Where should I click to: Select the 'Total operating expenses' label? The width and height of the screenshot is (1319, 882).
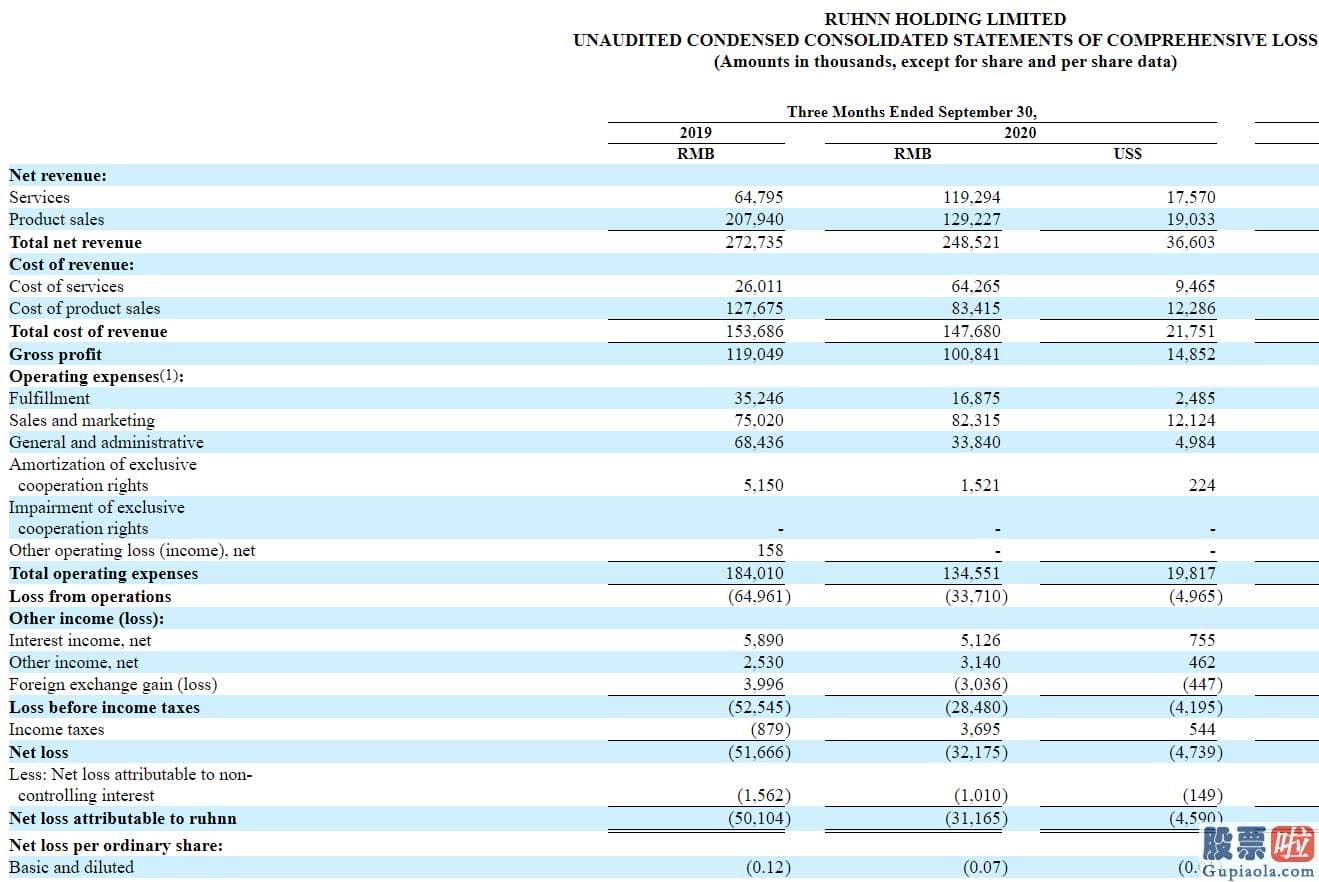point(104,574)
